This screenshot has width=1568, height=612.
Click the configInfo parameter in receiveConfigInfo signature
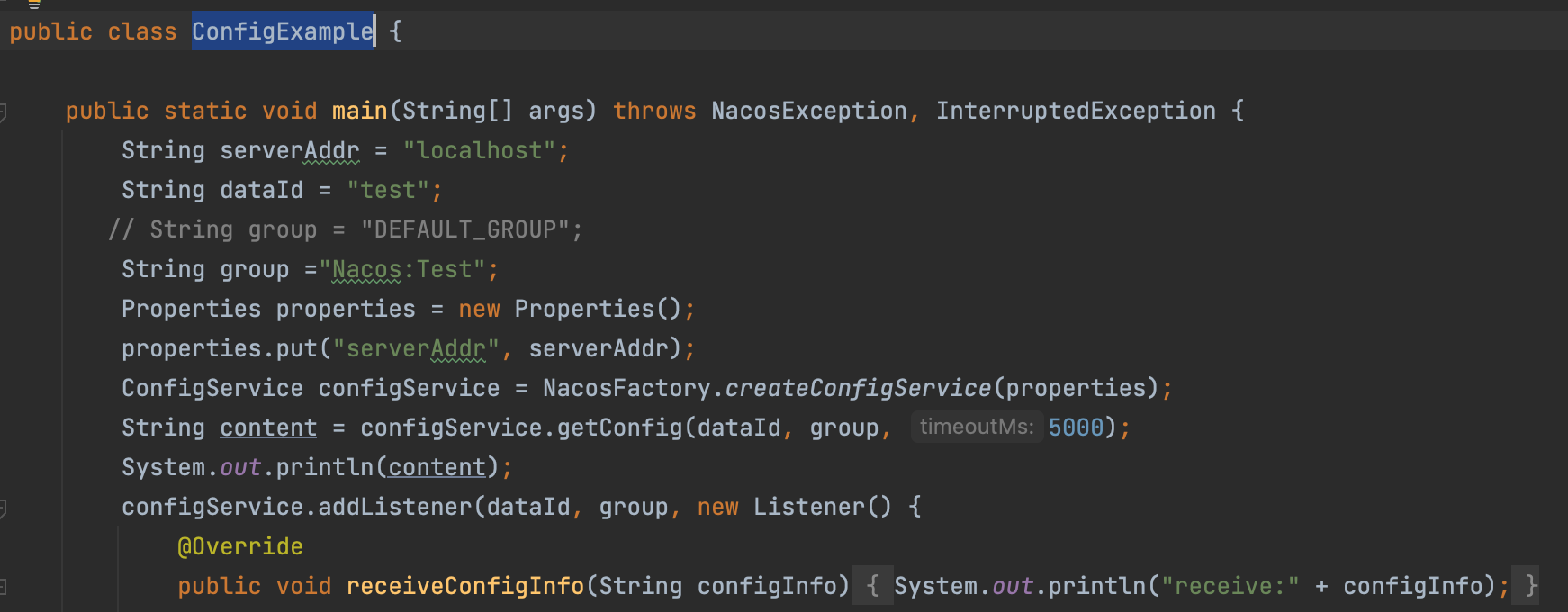(767, 586)
